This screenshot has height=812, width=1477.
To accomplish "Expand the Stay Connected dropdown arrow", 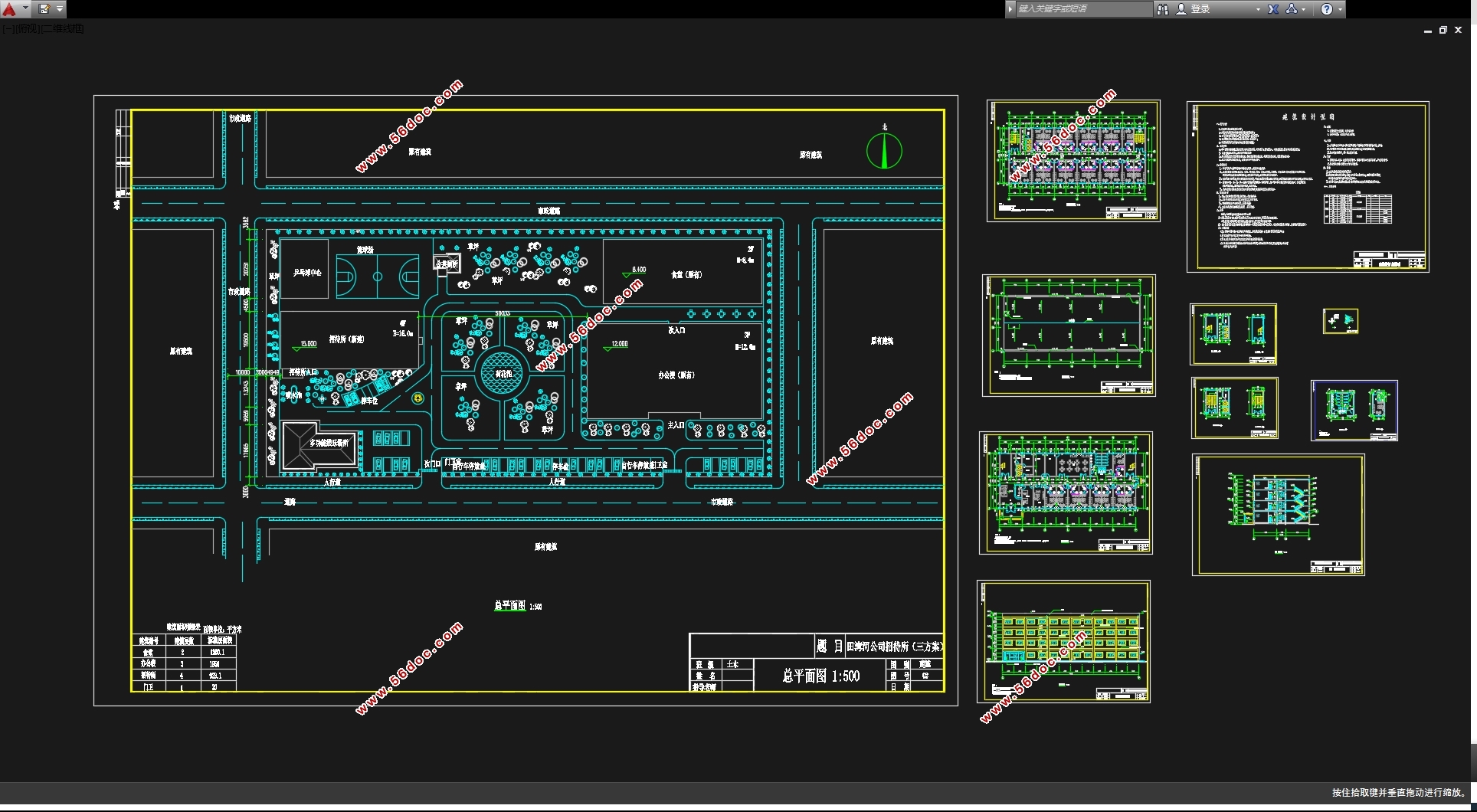I will [1304, 10].
